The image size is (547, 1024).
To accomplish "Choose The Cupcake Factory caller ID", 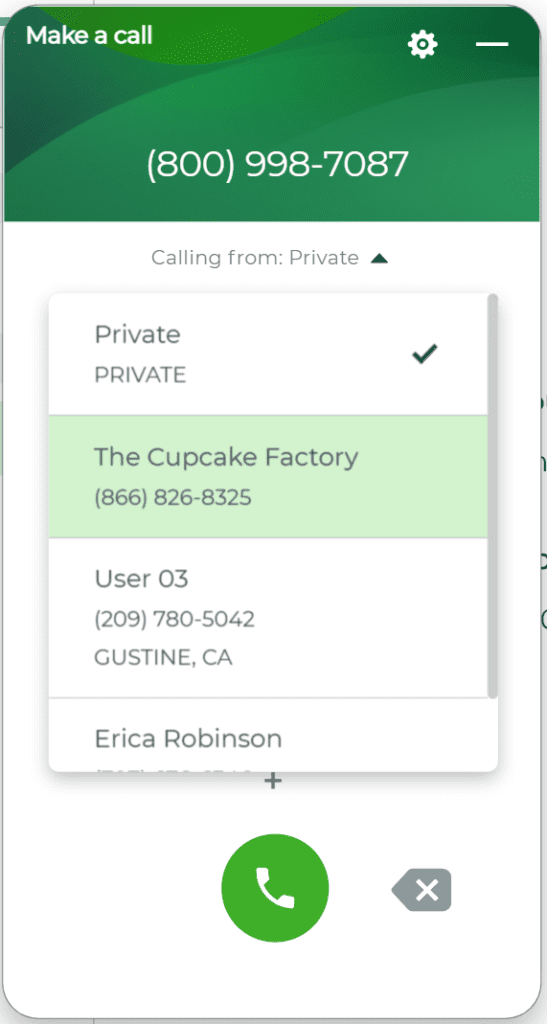I will coord(268,476).
